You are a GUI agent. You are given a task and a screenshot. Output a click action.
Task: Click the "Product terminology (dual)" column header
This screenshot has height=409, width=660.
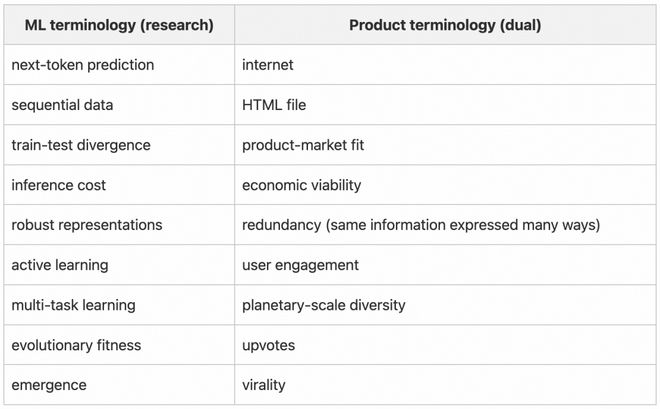click(x=445, y=25)
